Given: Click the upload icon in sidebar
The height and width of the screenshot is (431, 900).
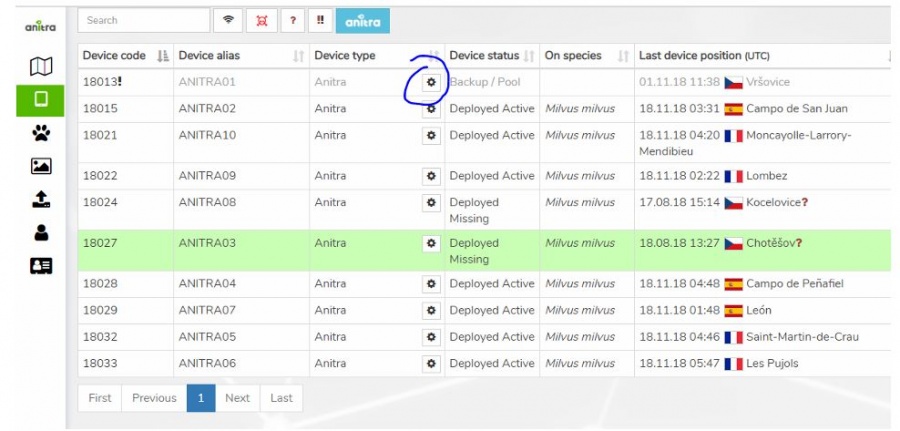Looking at the screenshot, I should [41, 199].
